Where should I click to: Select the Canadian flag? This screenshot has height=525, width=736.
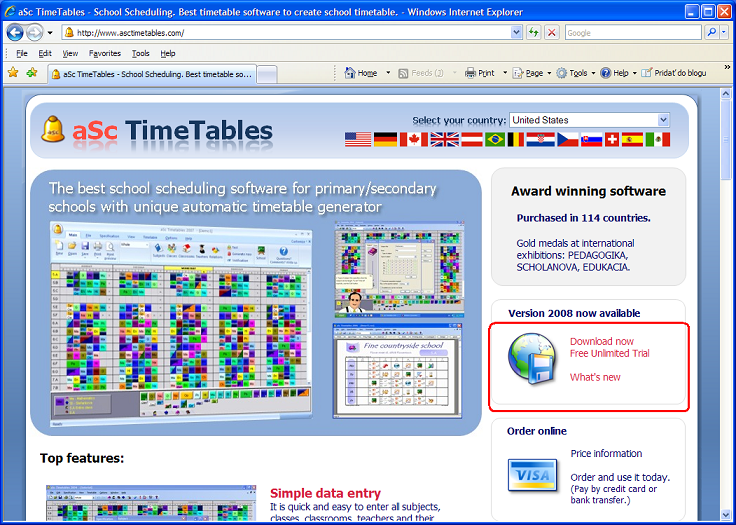pos(413,140)
